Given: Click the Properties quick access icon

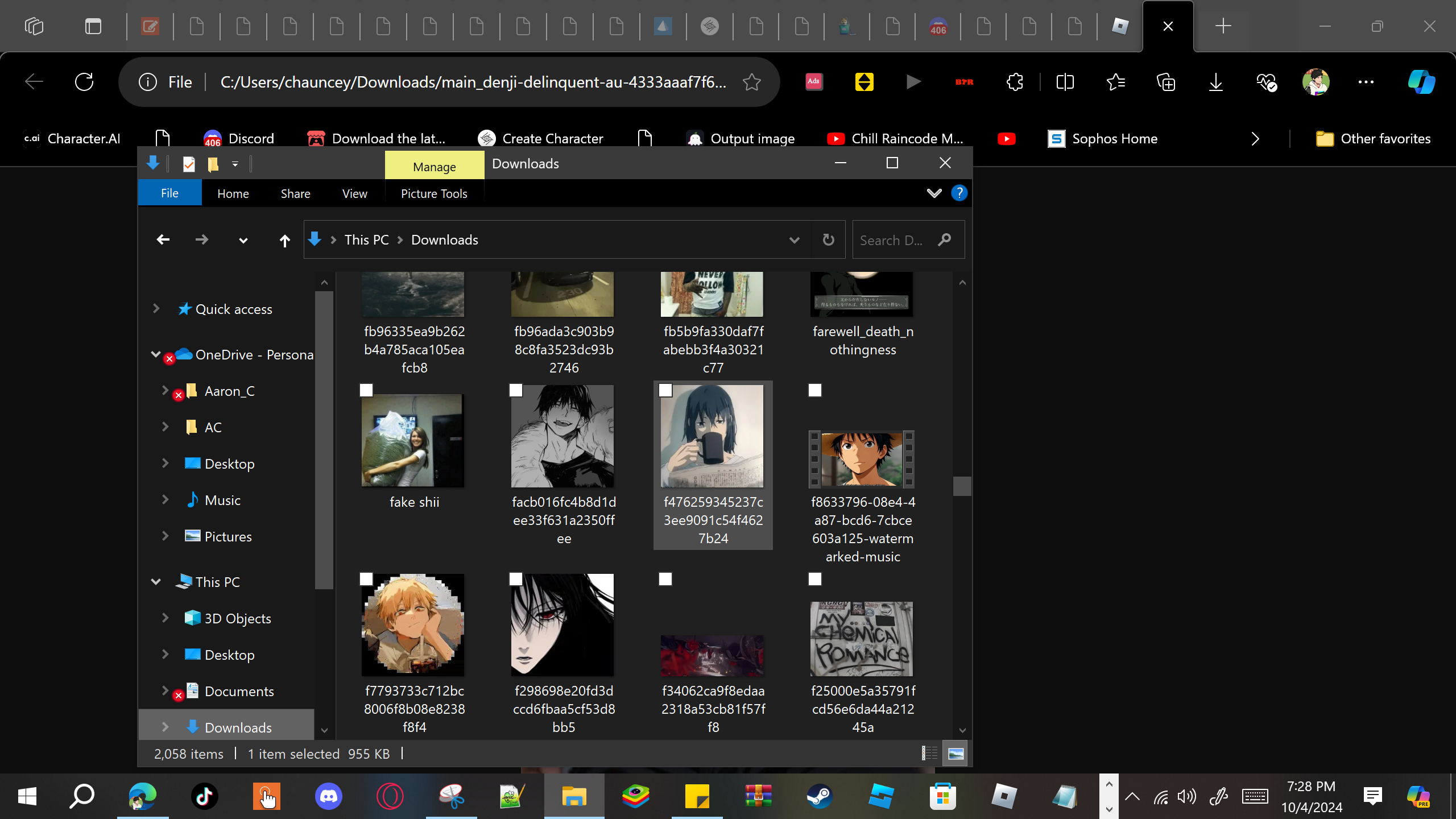Looking at the screenshot, I should (x=188, y=164).
